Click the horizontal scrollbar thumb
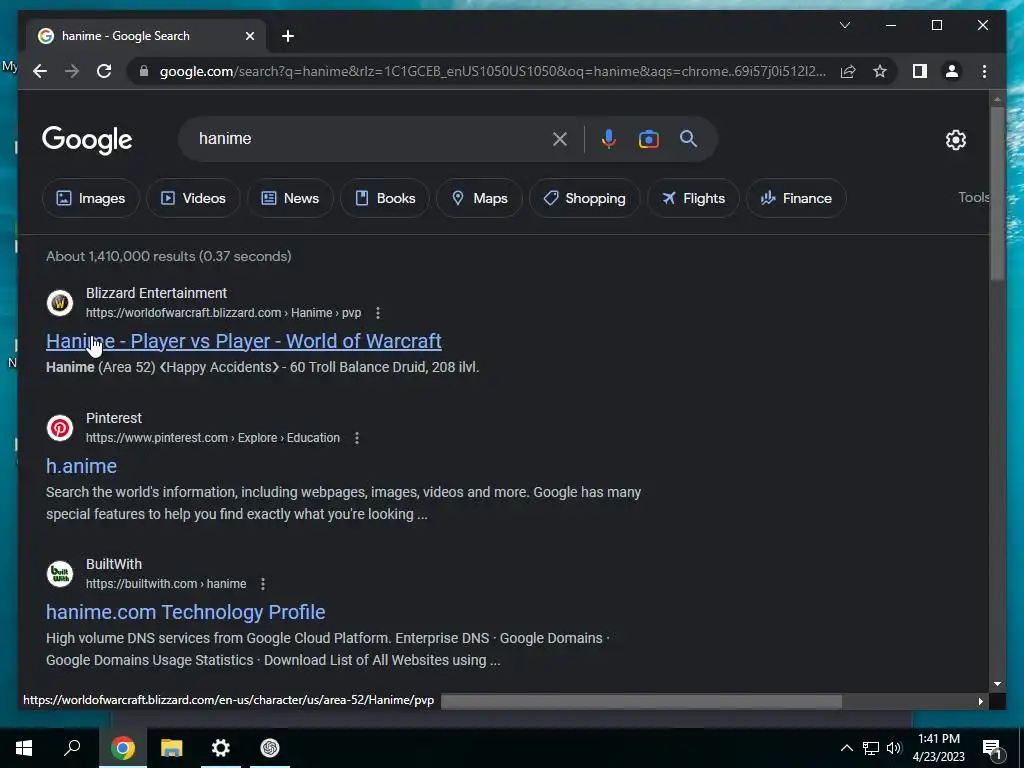 641,701
